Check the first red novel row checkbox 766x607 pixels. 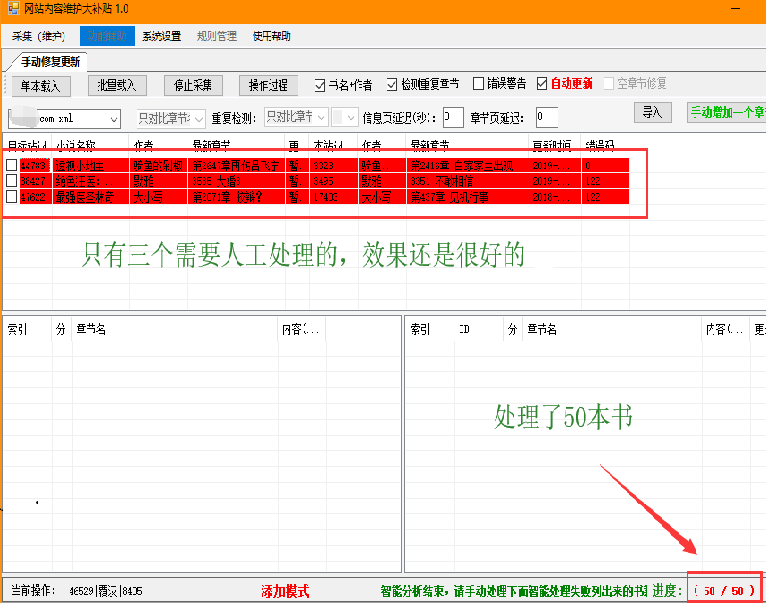[12, 165]
